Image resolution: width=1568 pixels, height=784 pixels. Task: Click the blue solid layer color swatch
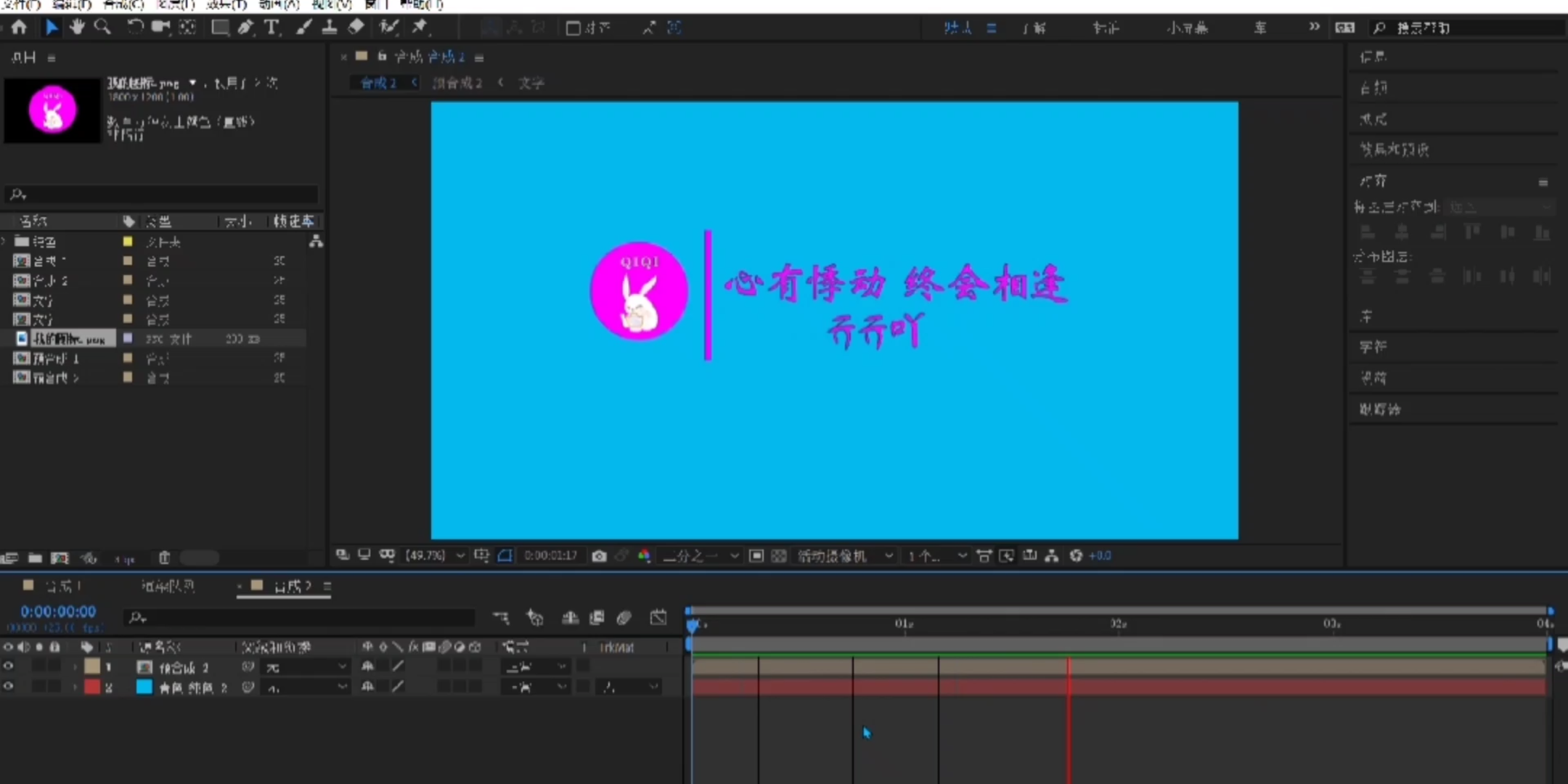[x=144, y=687]
